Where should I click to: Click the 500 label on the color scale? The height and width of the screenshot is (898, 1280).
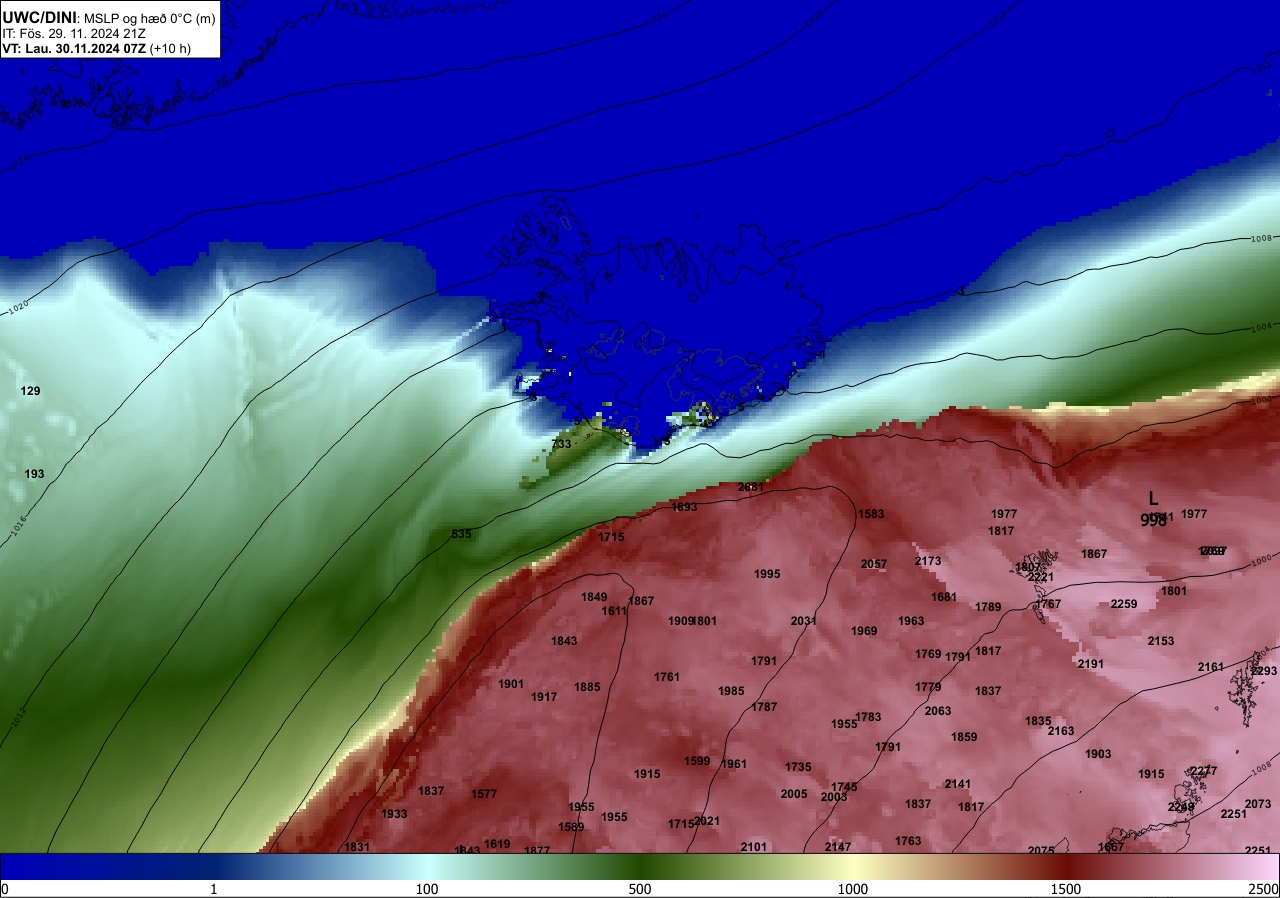point(640,889)
